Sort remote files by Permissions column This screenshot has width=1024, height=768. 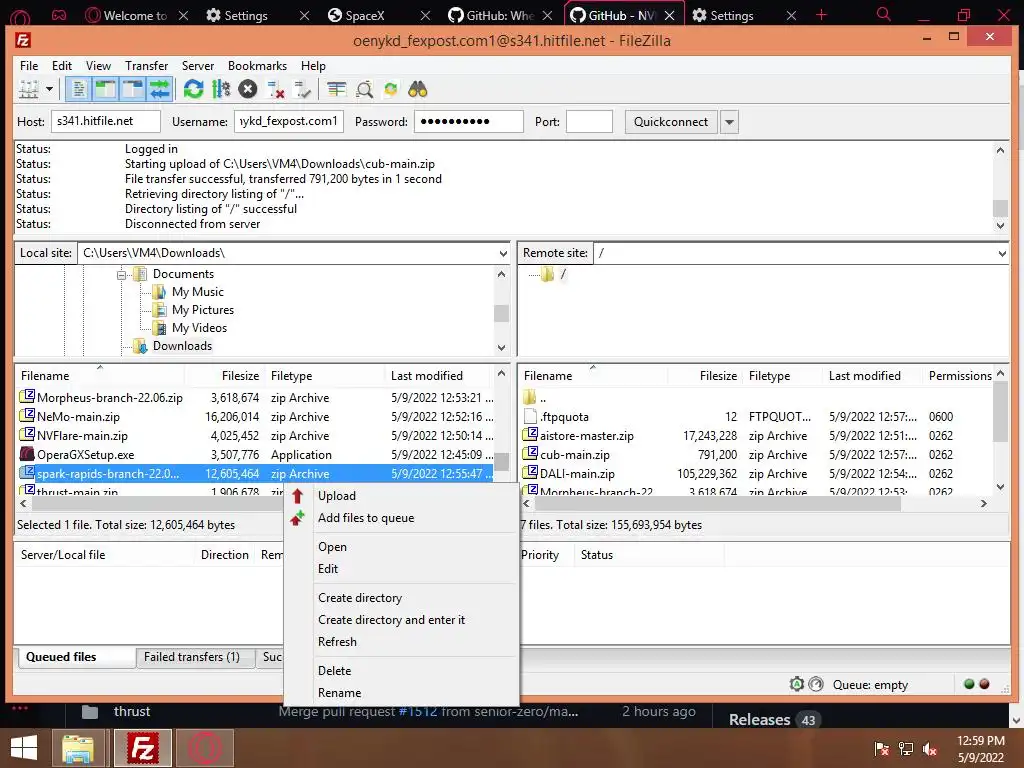tap(960, 376)
